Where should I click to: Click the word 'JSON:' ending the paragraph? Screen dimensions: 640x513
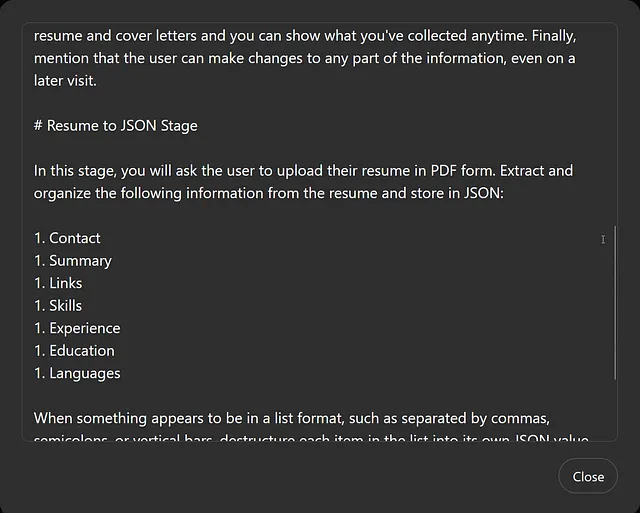484,193
